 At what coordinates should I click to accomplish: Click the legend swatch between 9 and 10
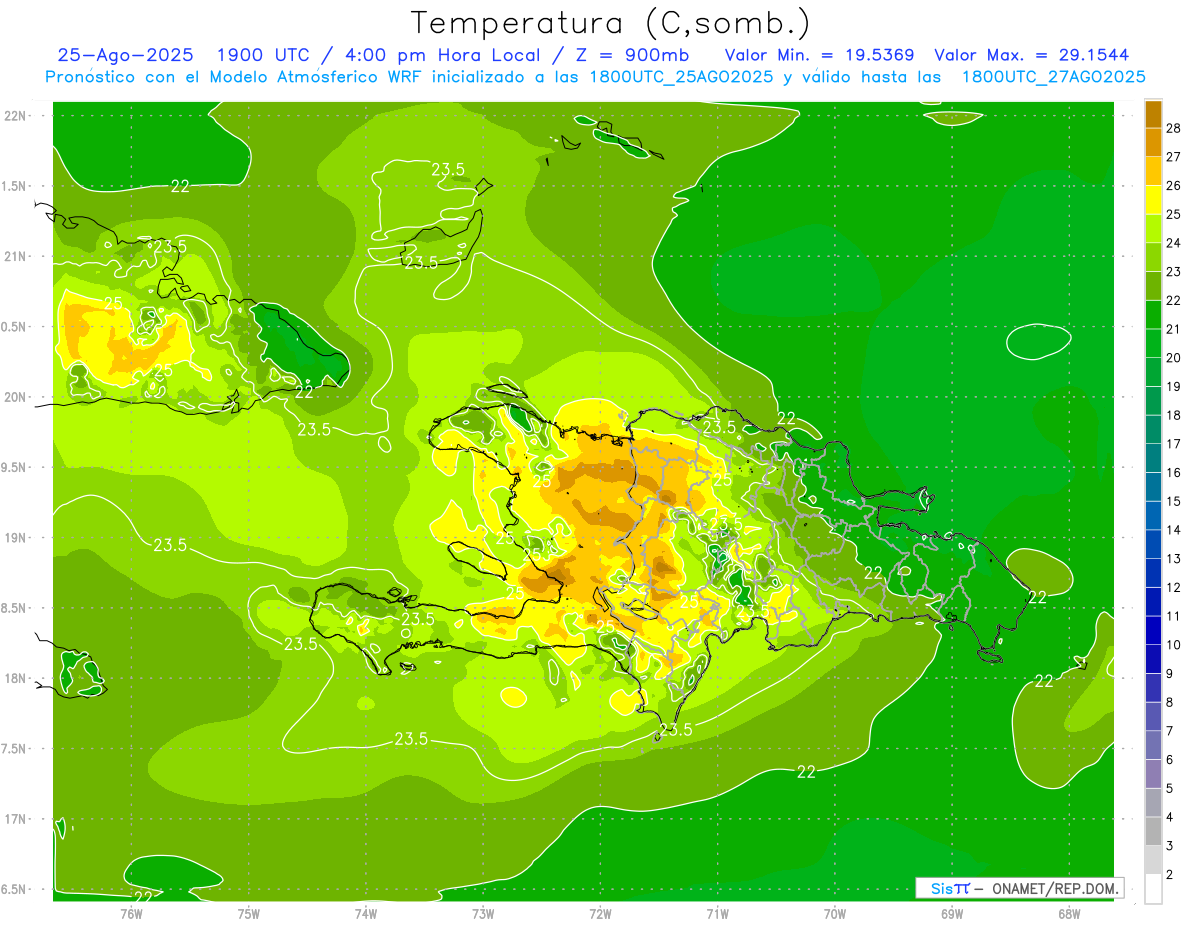(1154, 659)
